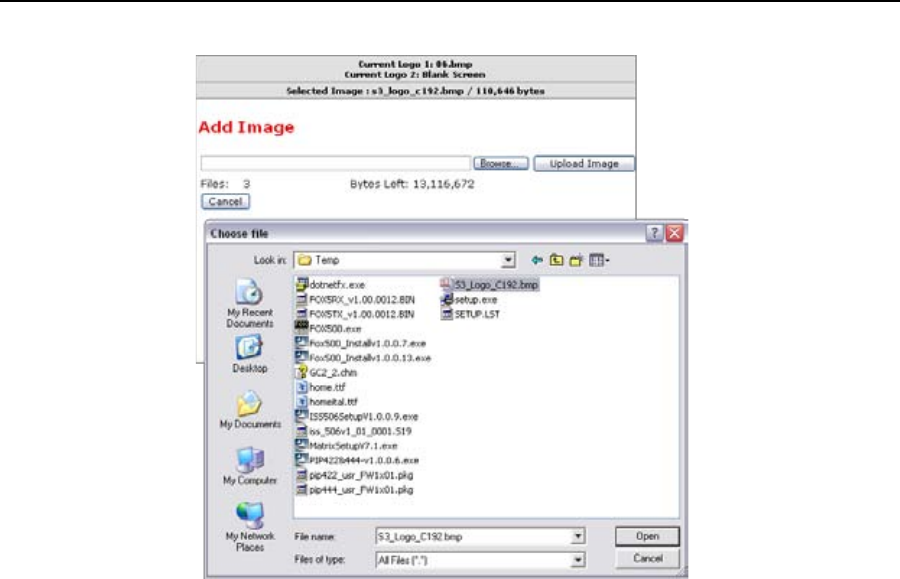Click Upload Image button
900x579 pixels.
coord(584,164)
